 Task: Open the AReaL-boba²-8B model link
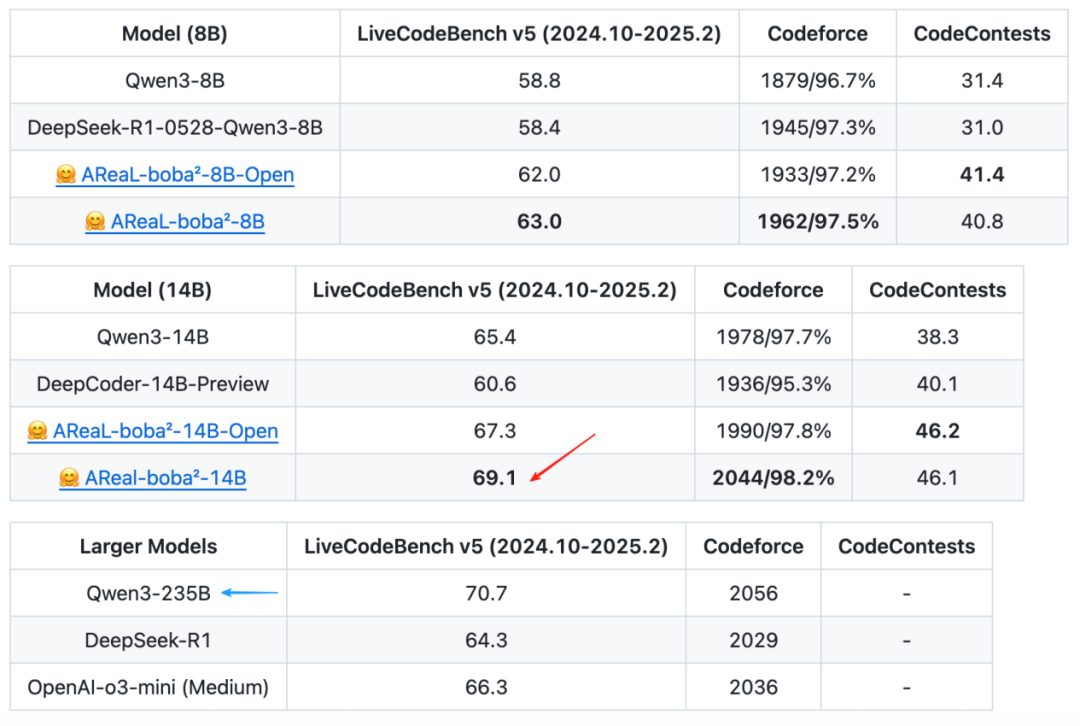point(187,222)
